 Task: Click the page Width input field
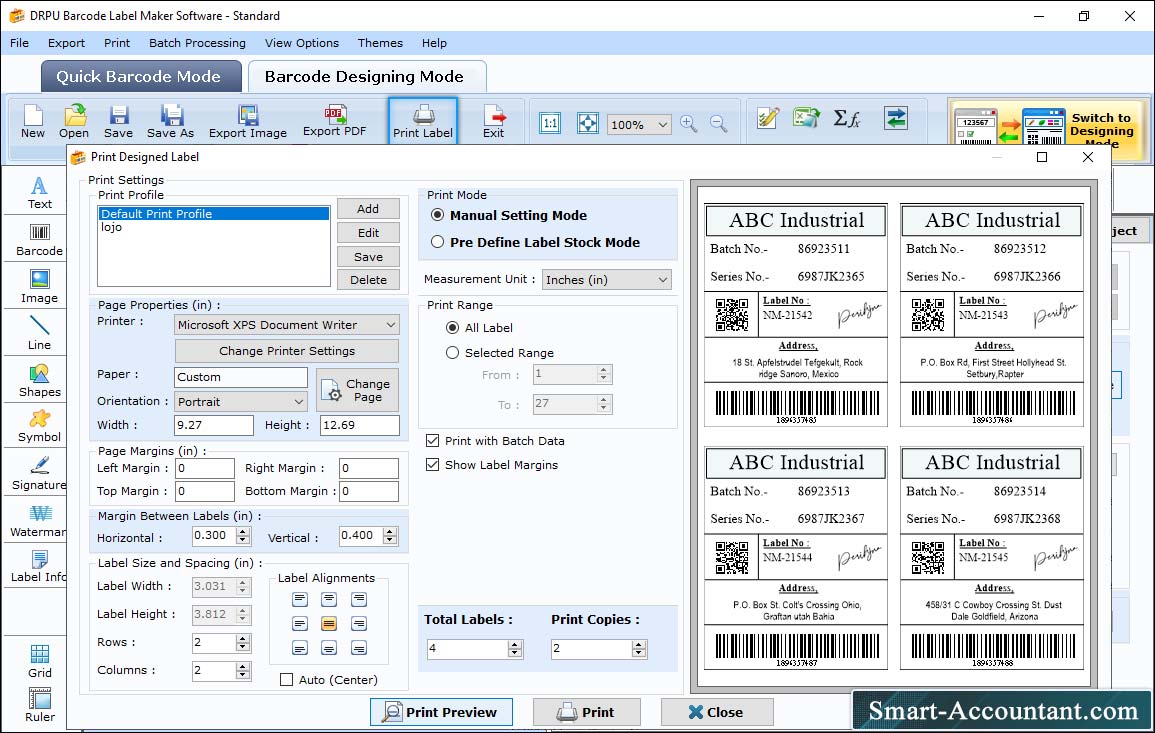click(x=214, y=425)
